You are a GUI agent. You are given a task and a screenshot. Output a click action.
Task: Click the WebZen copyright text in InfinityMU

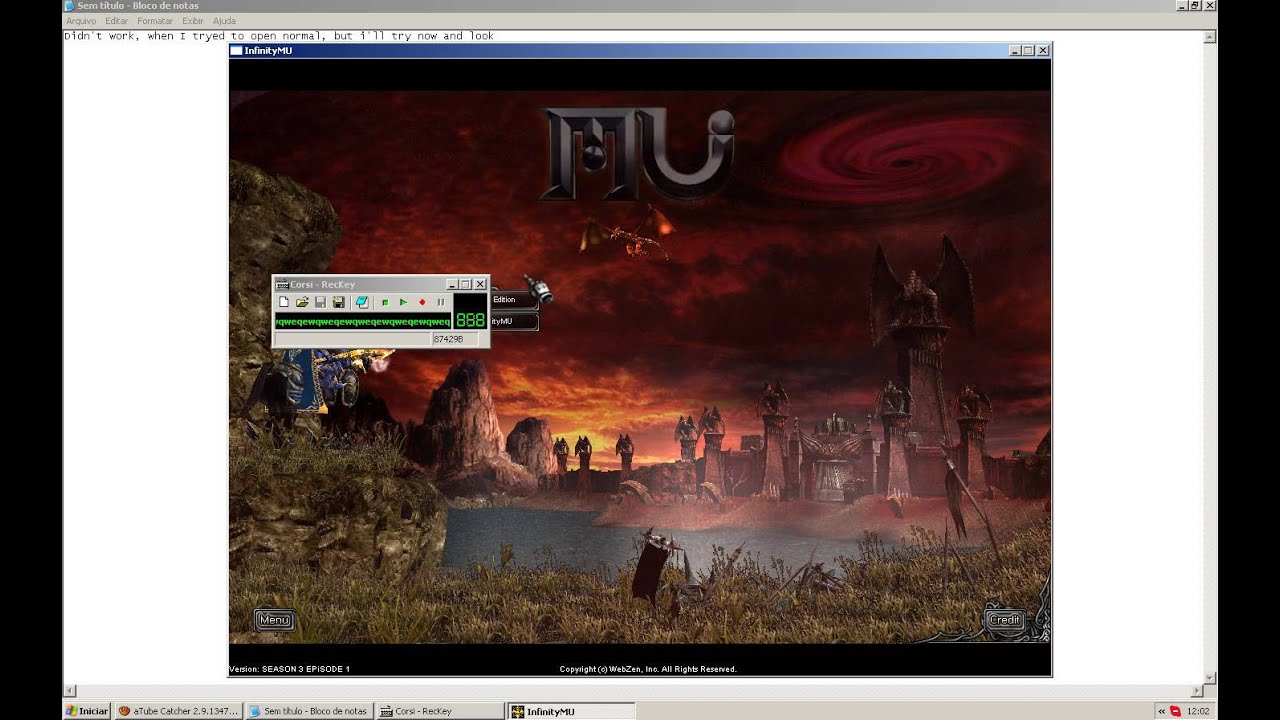click(648, 669)
